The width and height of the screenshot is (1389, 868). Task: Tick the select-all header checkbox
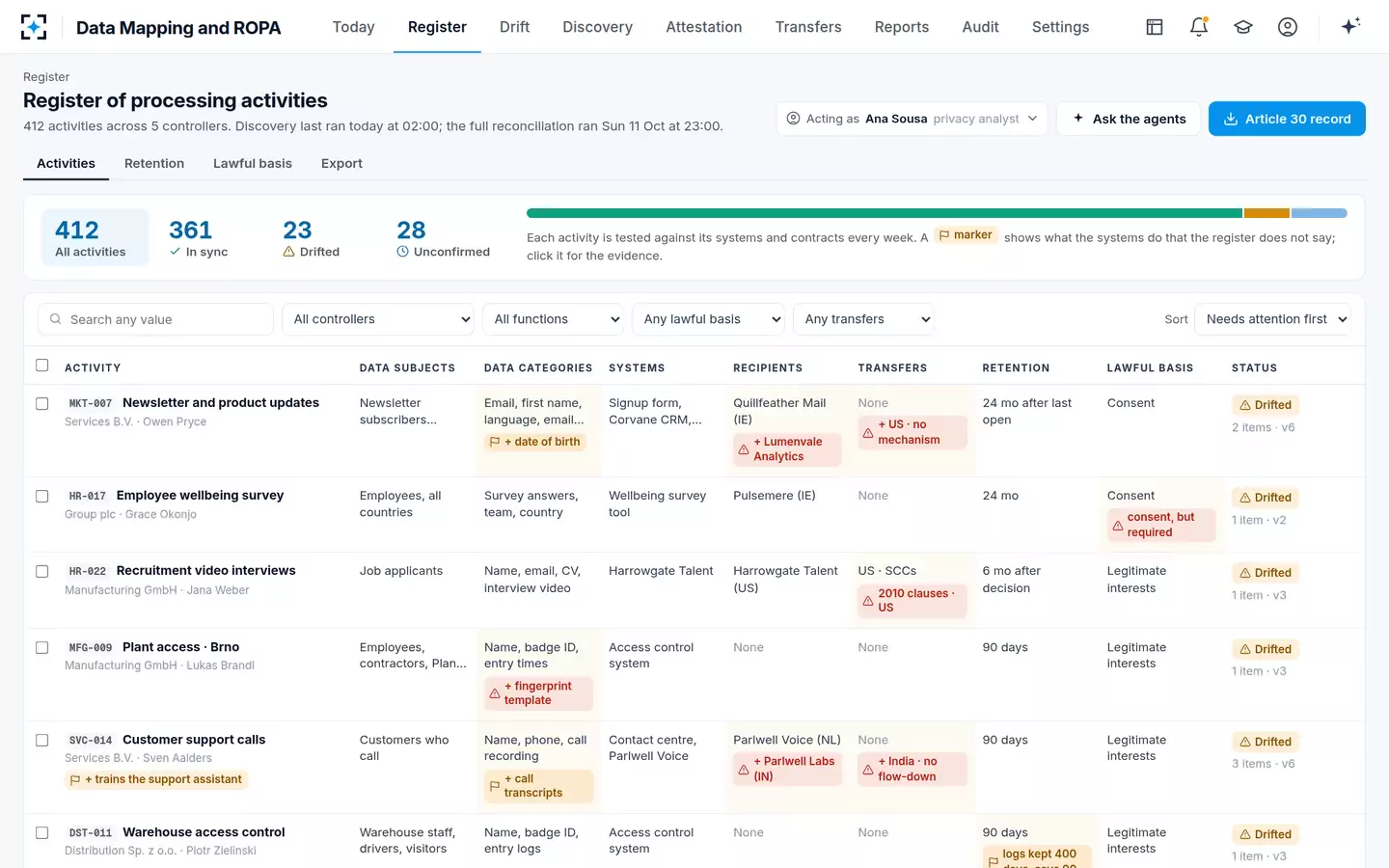point(41,366)
